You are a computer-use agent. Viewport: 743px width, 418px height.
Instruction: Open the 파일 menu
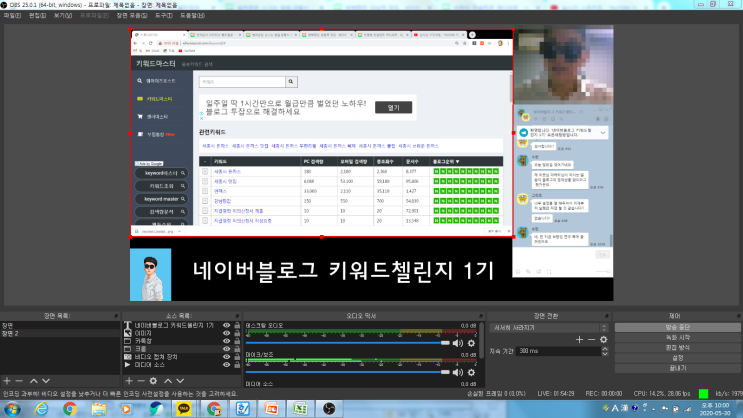pyautogui.click(x=12, y=16)
